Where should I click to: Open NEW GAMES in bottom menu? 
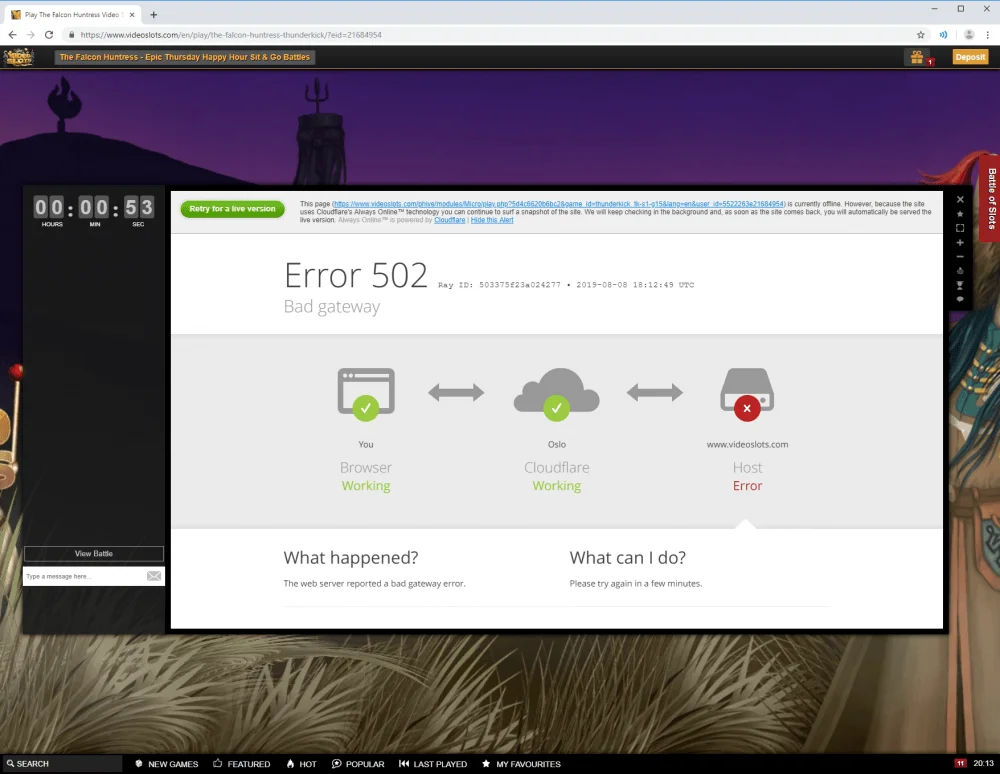[x=166, y=764]
